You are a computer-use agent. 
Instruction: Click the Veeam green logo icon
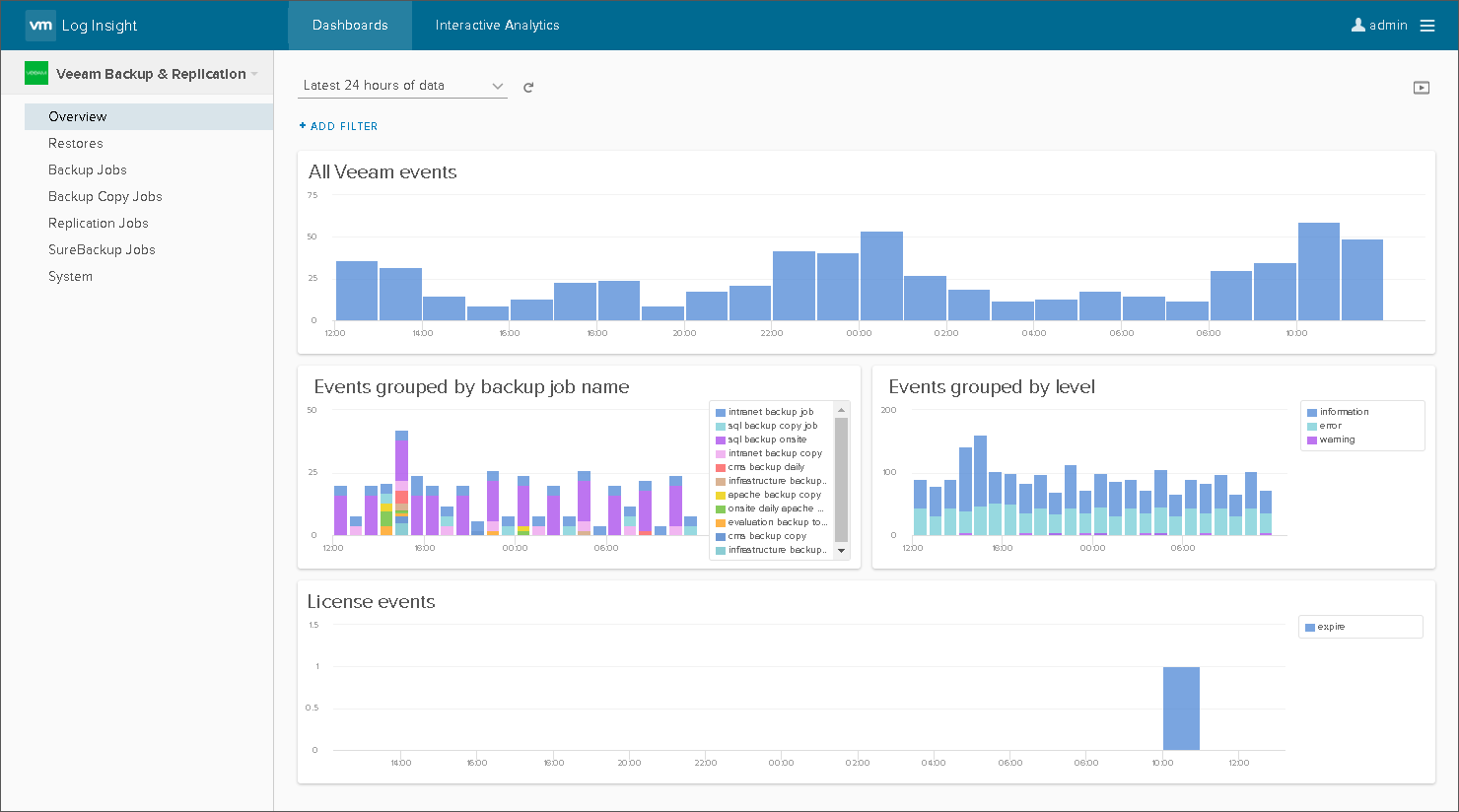click(36, 74)
